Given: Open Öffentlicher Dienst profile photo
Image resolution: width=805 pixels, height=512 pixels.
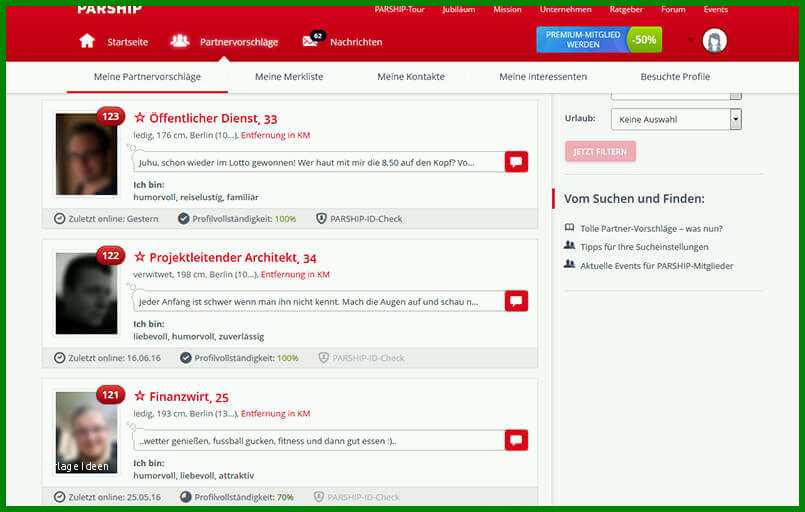Looking at the screenshot, I should pos(86,154).
